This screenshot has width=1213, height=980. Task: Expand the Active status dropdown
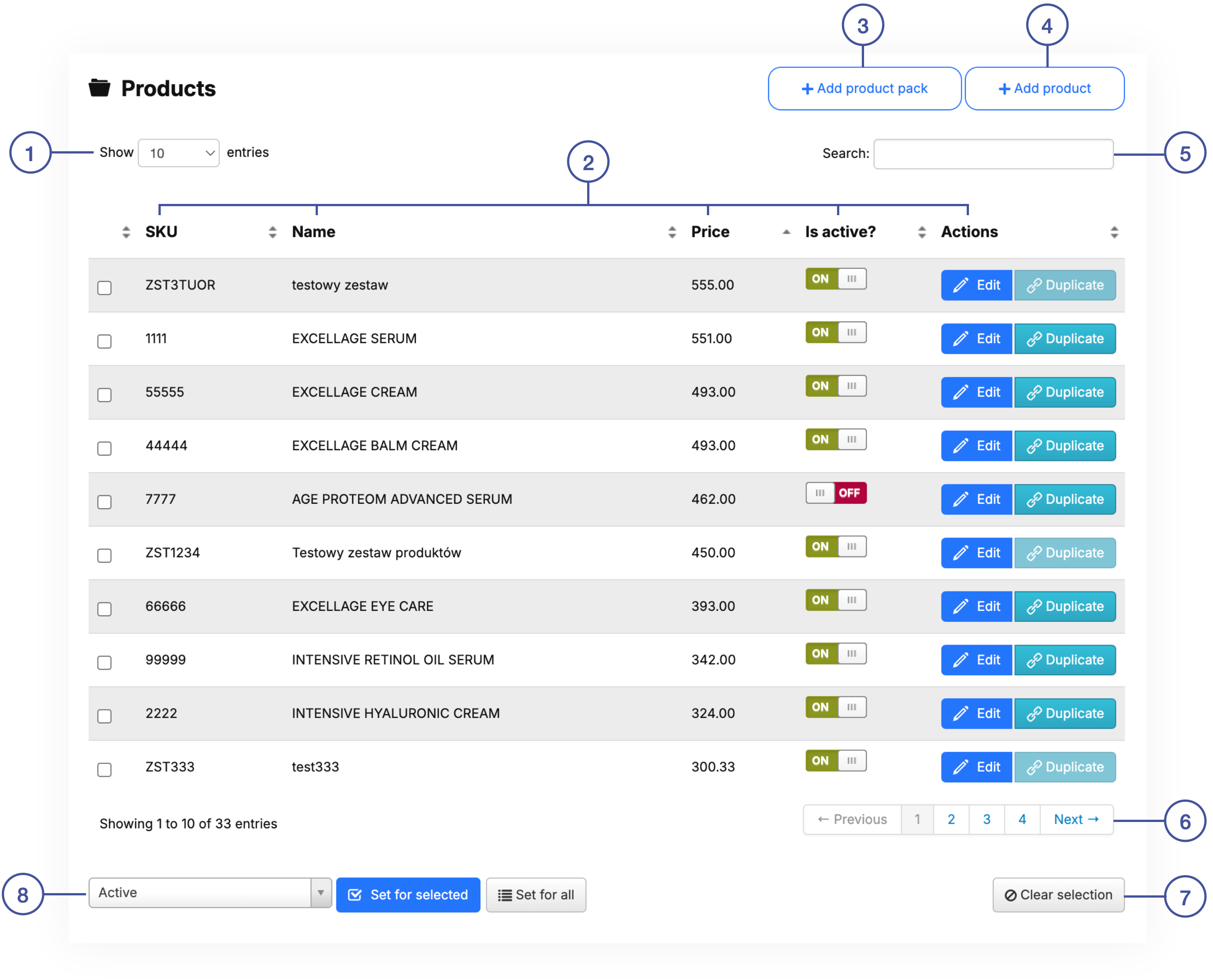(x=209, y=893)
